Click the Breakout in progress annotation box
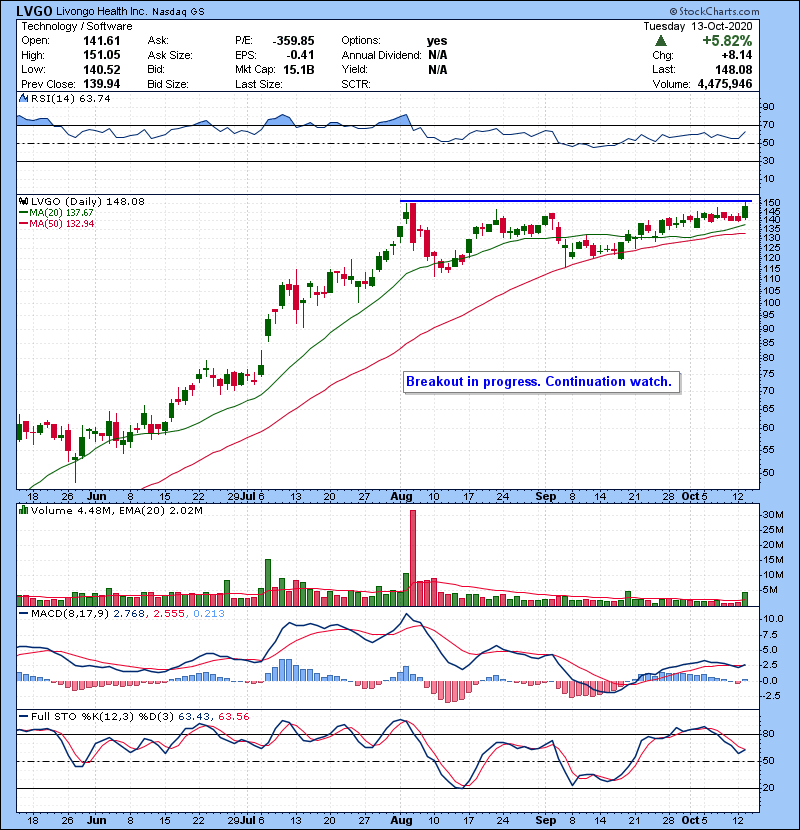The height and width of the screenshot is (830, 800). (x=541, y=382)
